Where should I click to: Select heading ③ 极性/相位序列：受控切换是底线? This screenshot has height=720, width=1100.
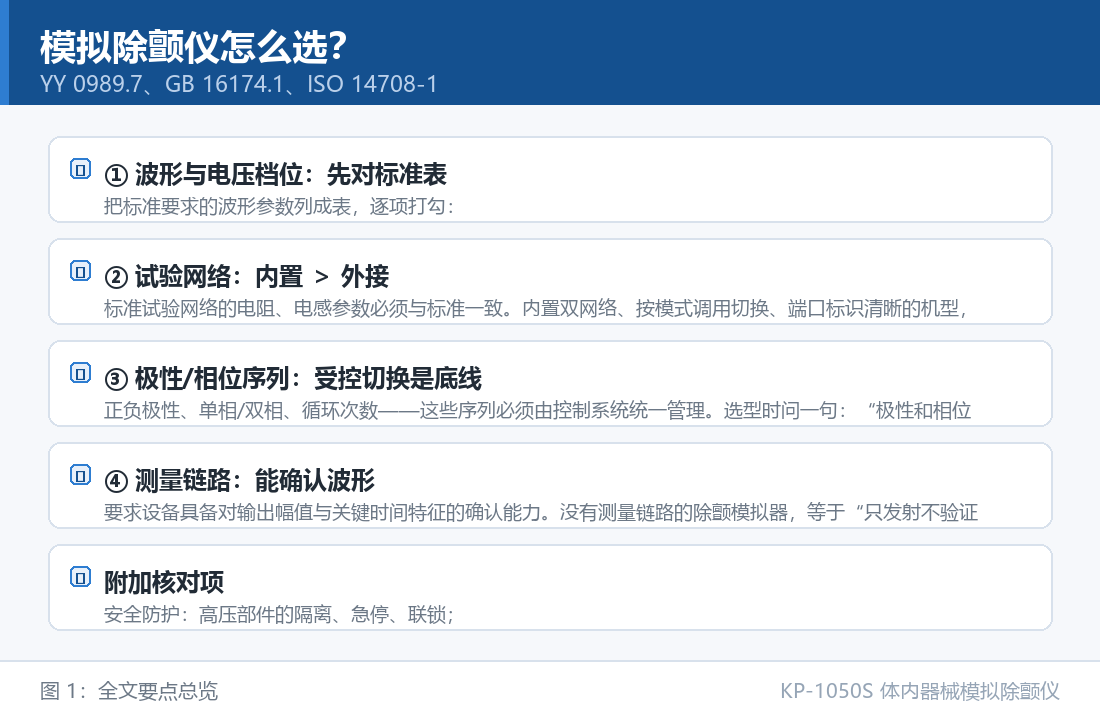pyautogui.click(x=293, y=378)
